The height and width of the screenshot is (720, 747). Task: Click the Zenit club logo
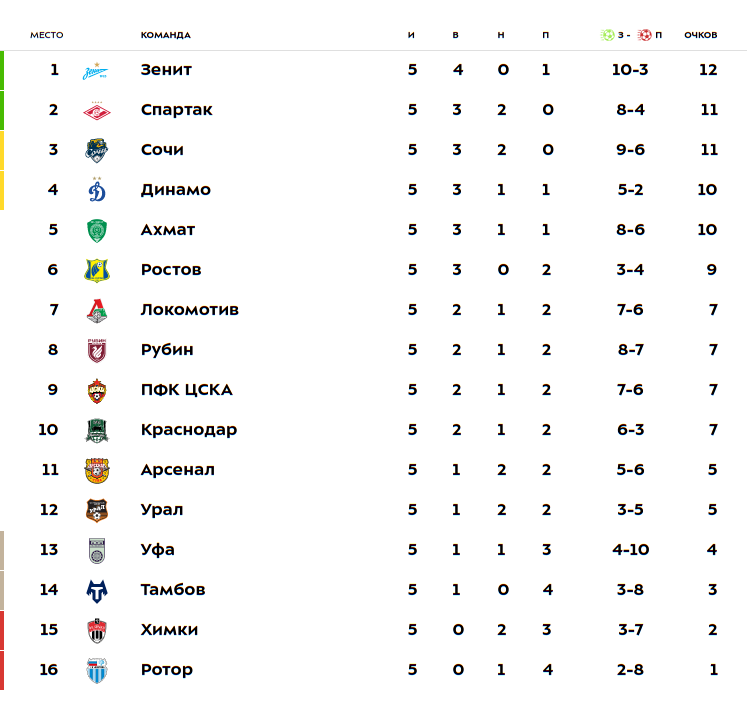96,71
